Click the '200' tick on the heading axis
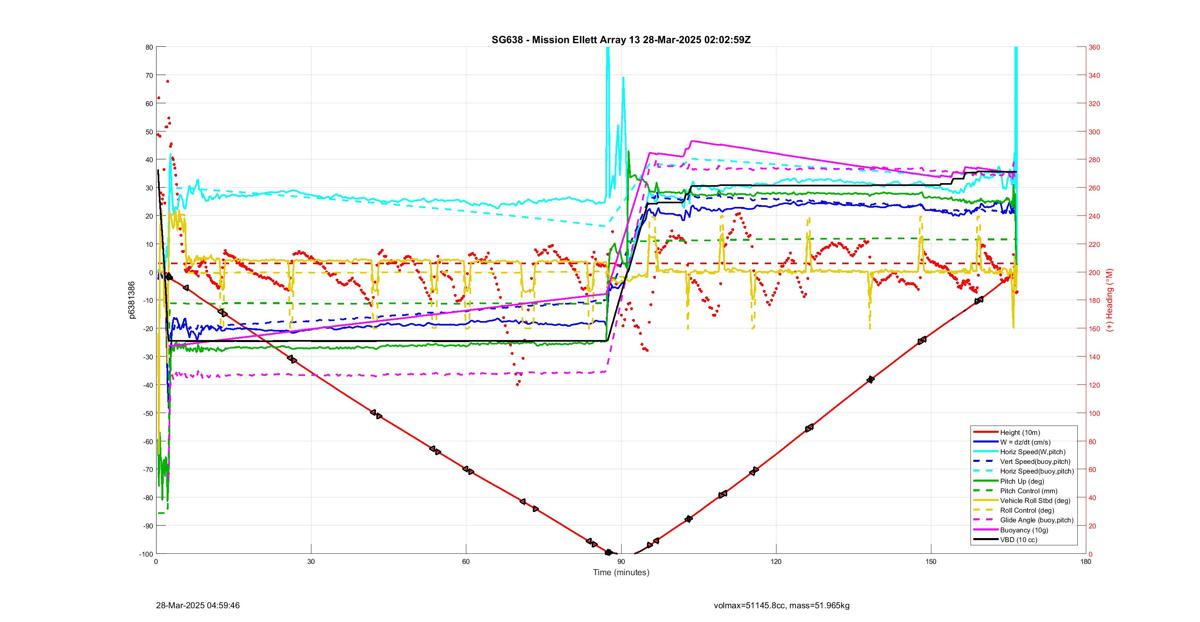The width and height of the screenshot is (1200, 622). (1095, 272)
